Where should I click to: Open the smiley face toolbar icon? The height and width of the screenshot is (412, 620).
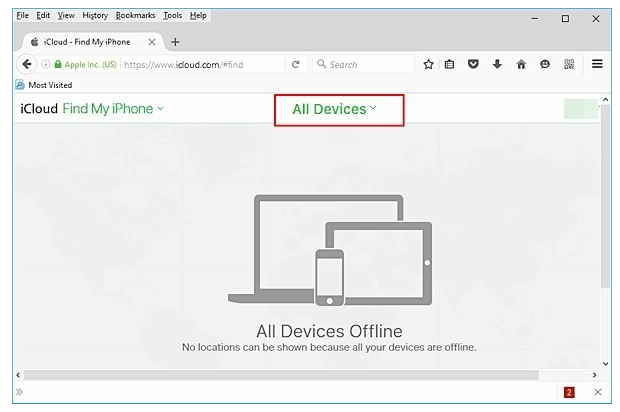tap(545, 64)
